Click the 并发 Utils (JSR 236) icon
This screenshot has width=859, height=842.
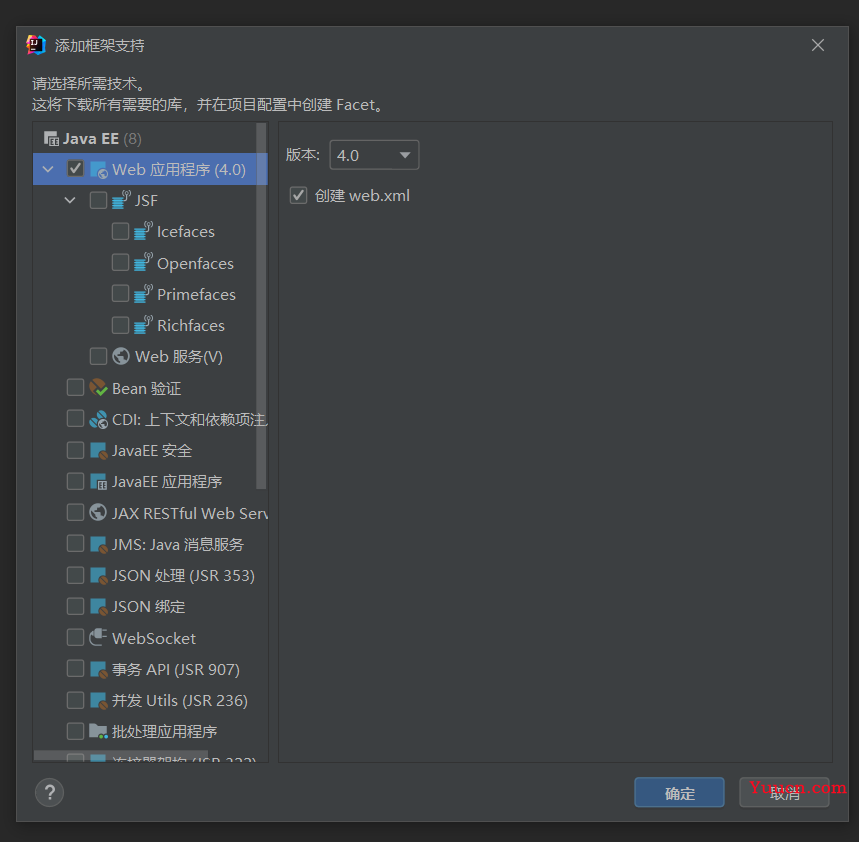tap(98, 701)
